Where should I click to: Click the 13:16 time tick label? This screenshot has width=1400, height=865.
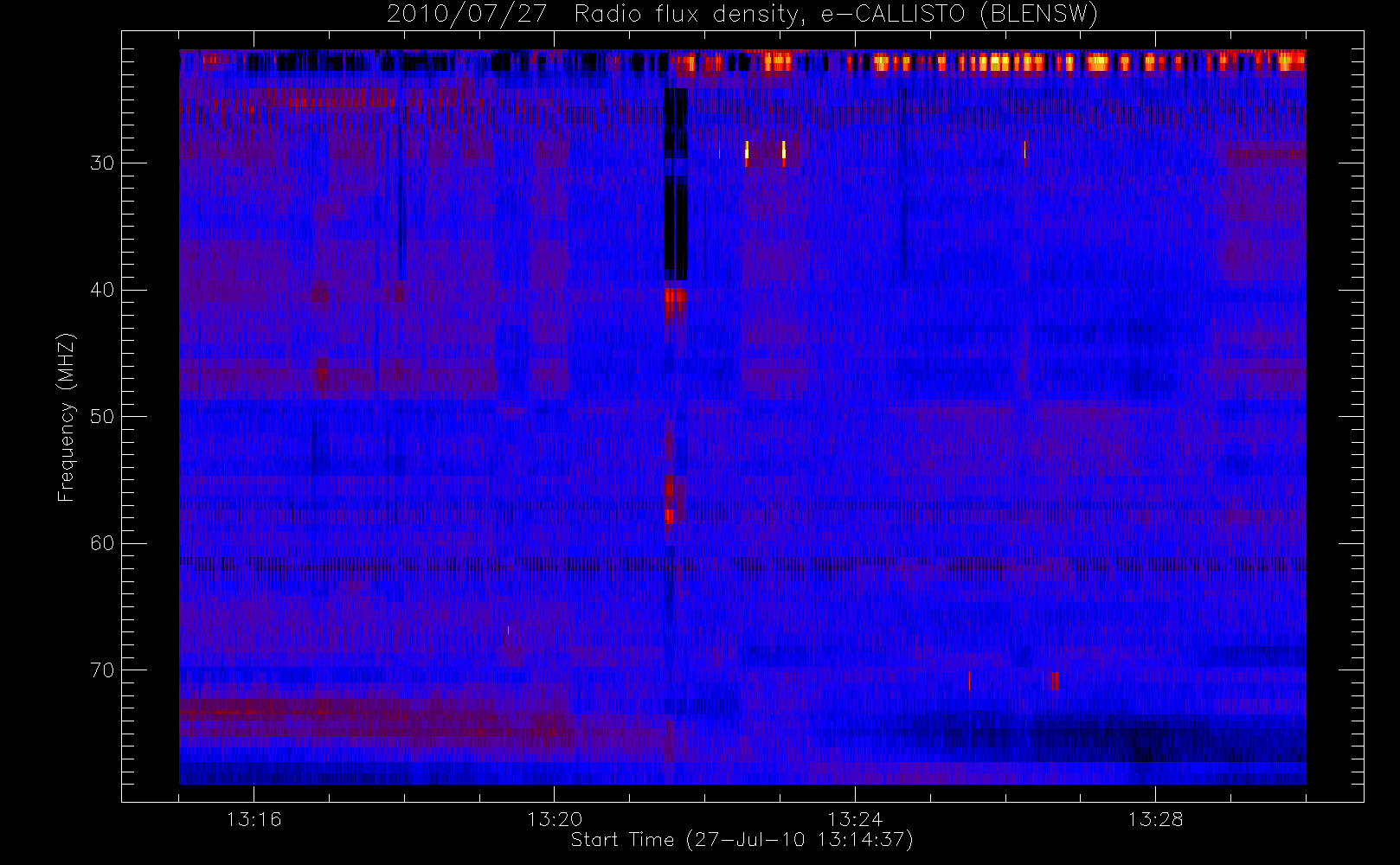point(254,819)
